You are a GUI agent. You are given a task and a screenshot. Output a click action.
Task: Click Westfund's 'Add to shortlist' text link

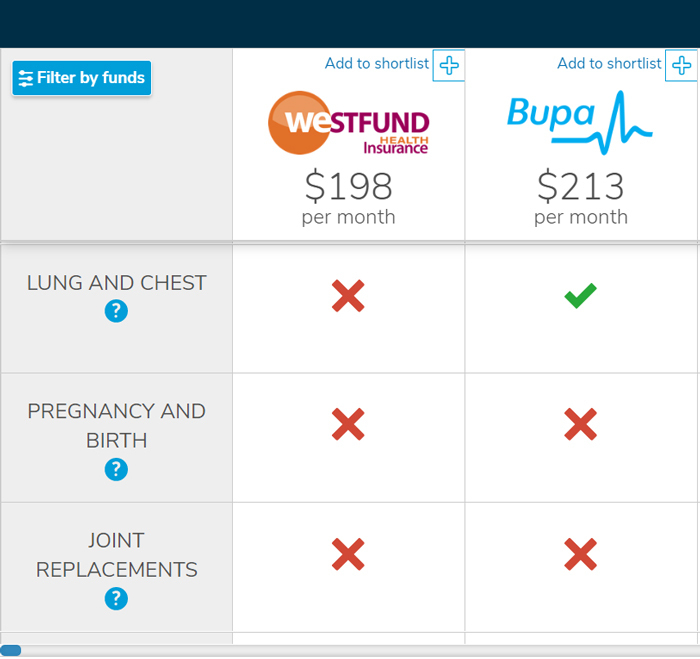coord(377,64)
